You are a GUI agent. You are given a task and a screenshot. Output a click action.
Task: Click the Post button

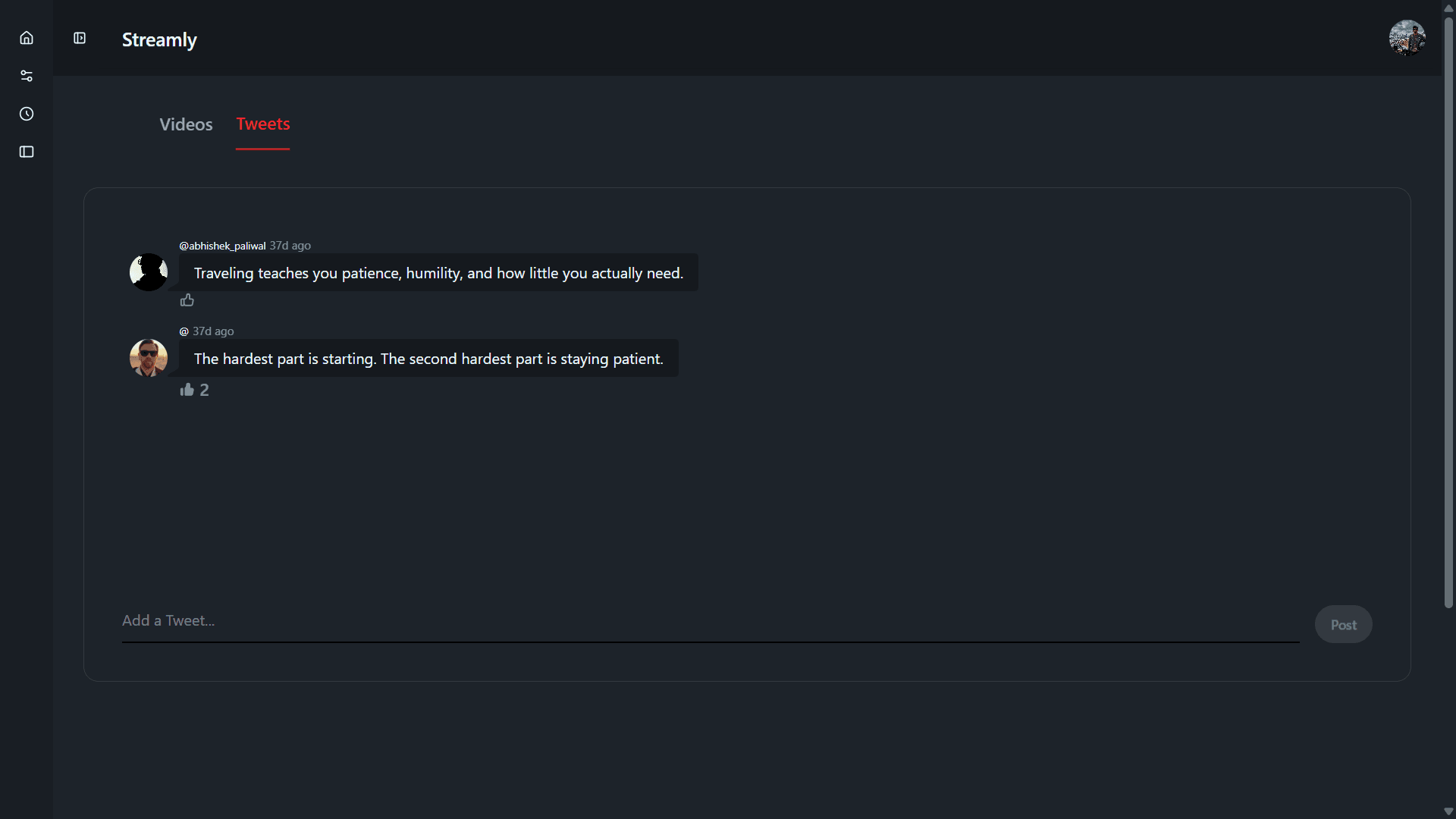pos(1343,624)
